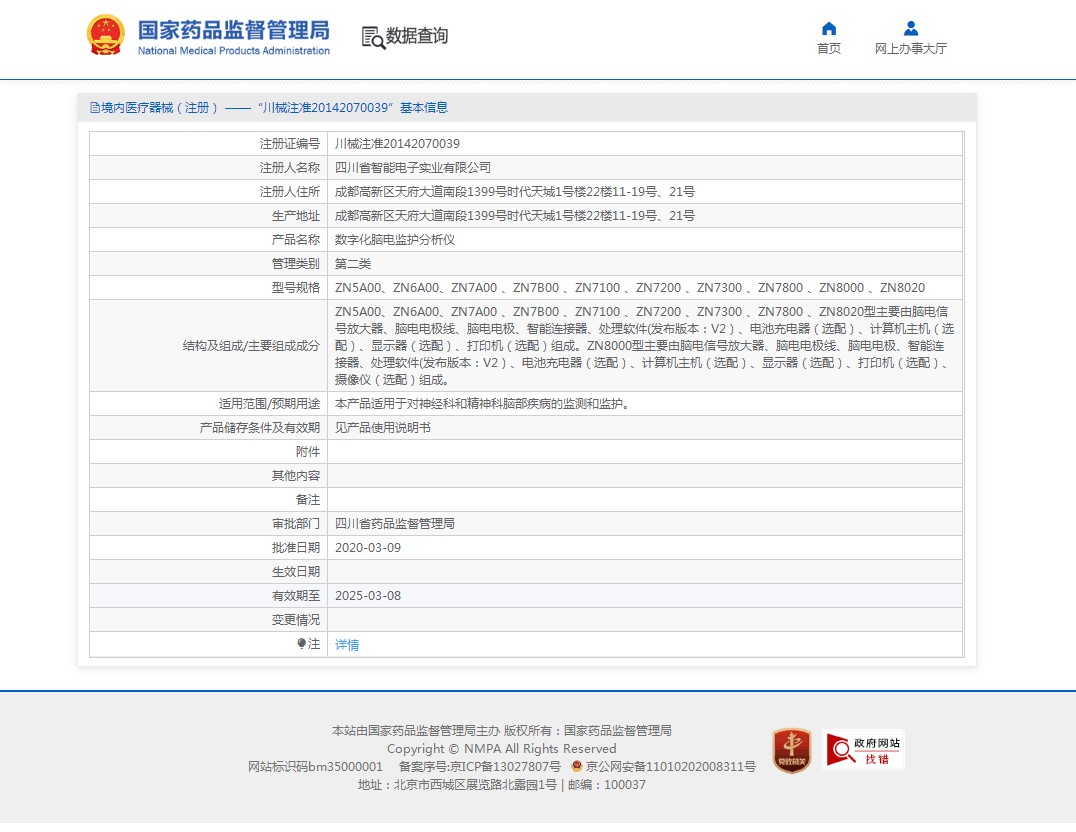Click the 注册人名称 row label

290,167
